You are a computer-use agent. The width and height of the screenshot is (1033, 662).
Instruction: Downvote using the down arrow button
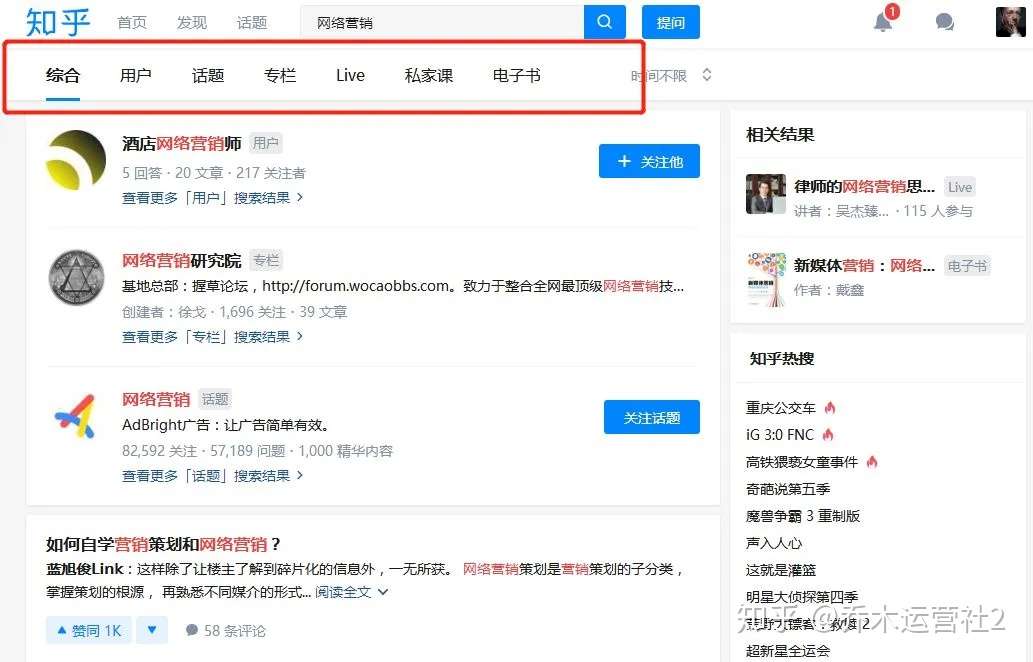[x=152, y=630]
